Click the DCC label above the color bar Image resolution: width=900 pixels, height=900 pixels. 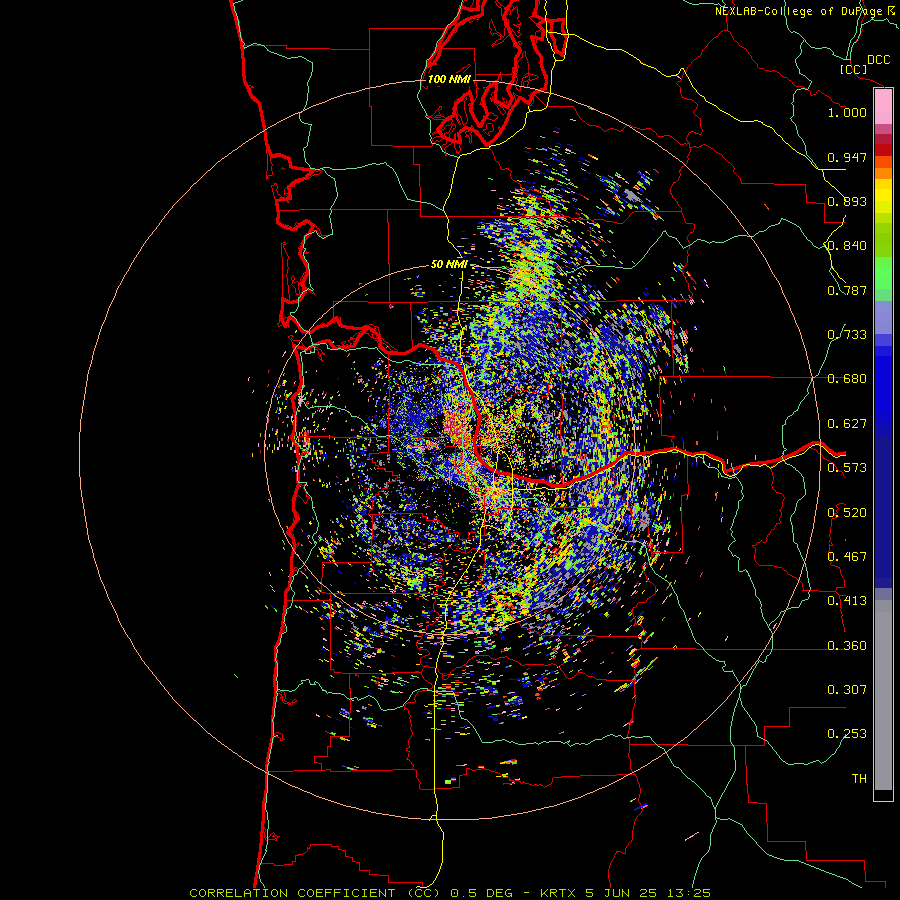click(878, 60)
